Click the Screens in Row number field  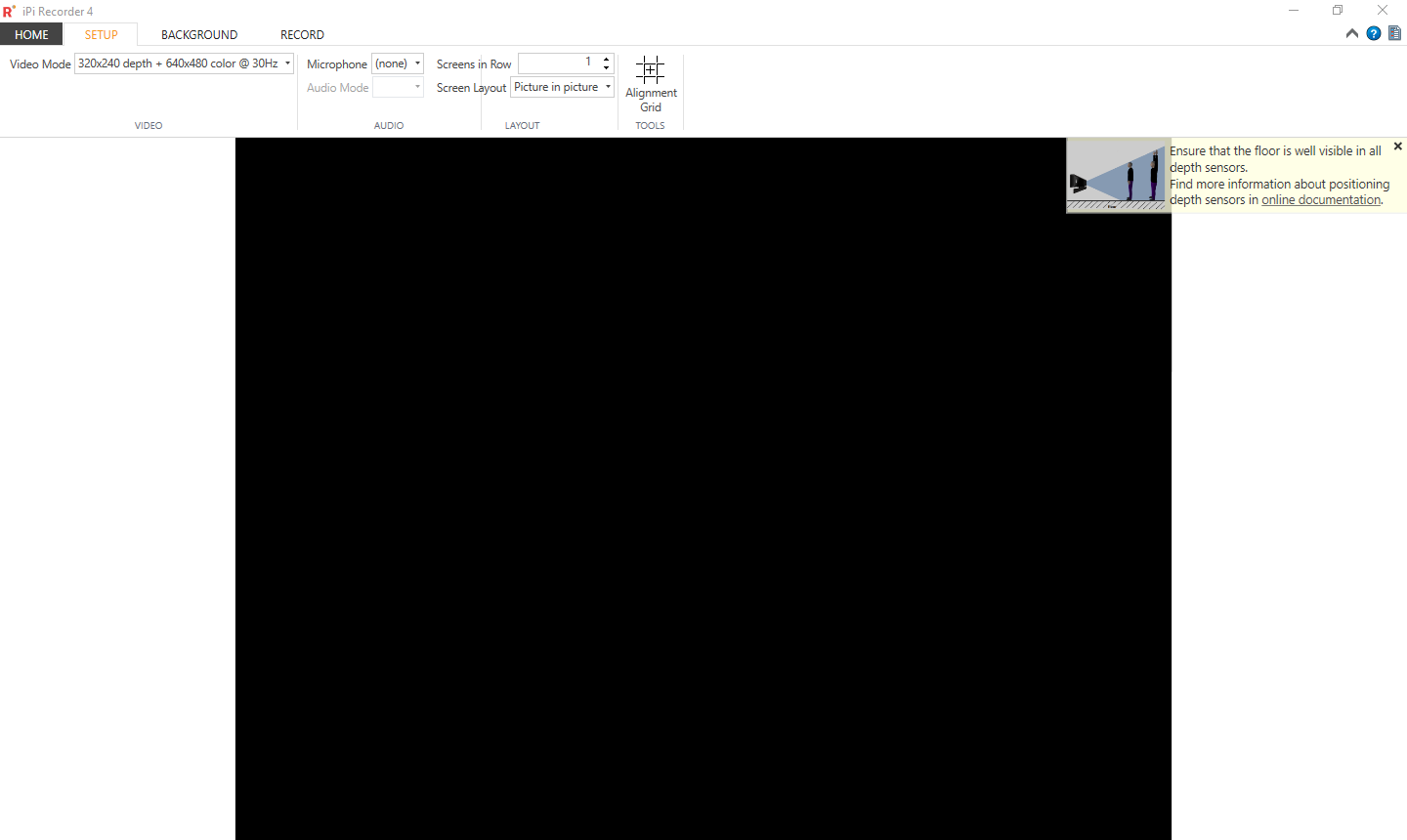click(x=559, y=63)
